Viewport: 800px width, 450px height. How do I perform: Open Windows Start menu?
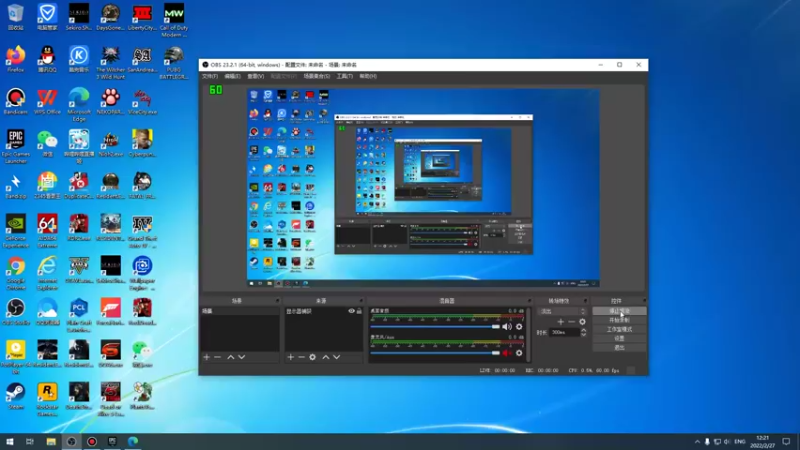click(x=10, y=441)
